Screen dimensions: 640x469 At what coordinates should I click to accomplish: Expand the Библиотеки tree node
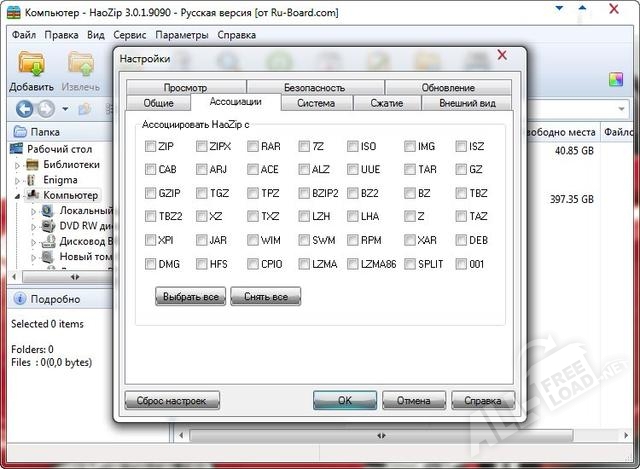(17, 164)
